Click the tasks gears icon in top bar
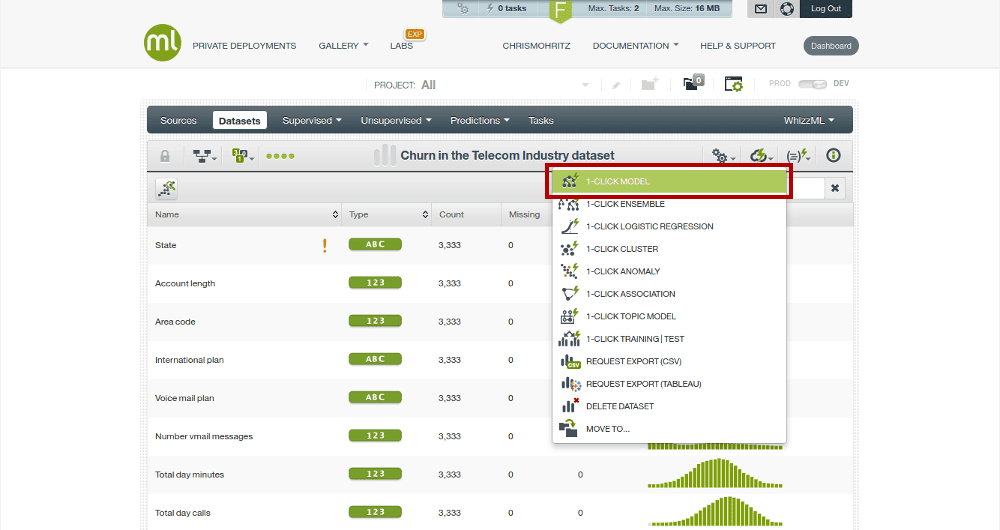The width and height of the screenshot is (1000, 530). tap(463, 8)
